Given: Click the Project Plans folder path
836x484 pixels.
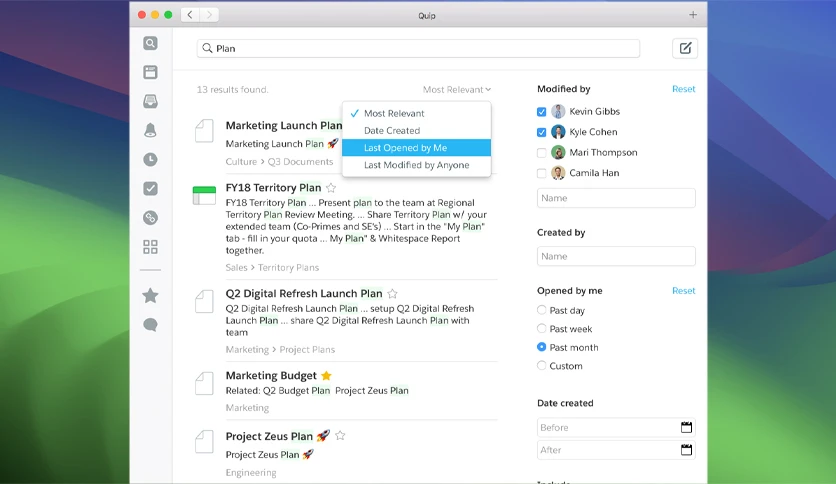Looking at the screenshot, I should click(307, 350).
